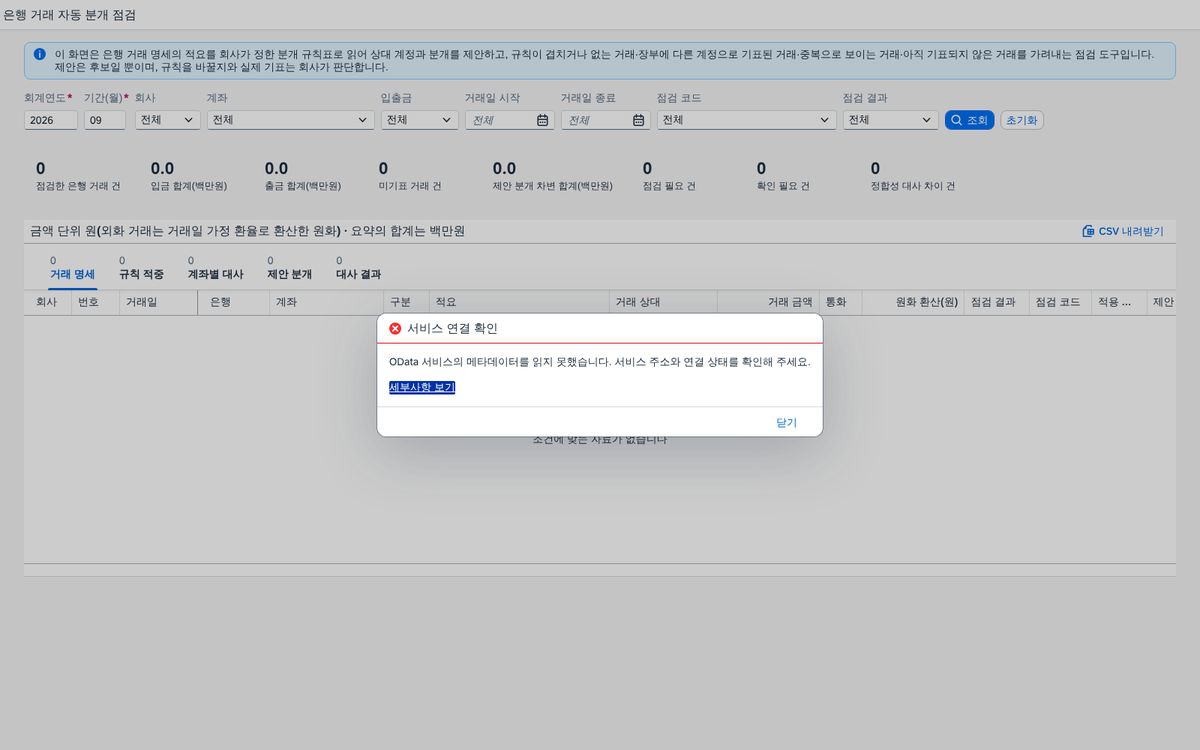
Task: Select the 원화 환산(원) column header
Action: tap(913, 302)
